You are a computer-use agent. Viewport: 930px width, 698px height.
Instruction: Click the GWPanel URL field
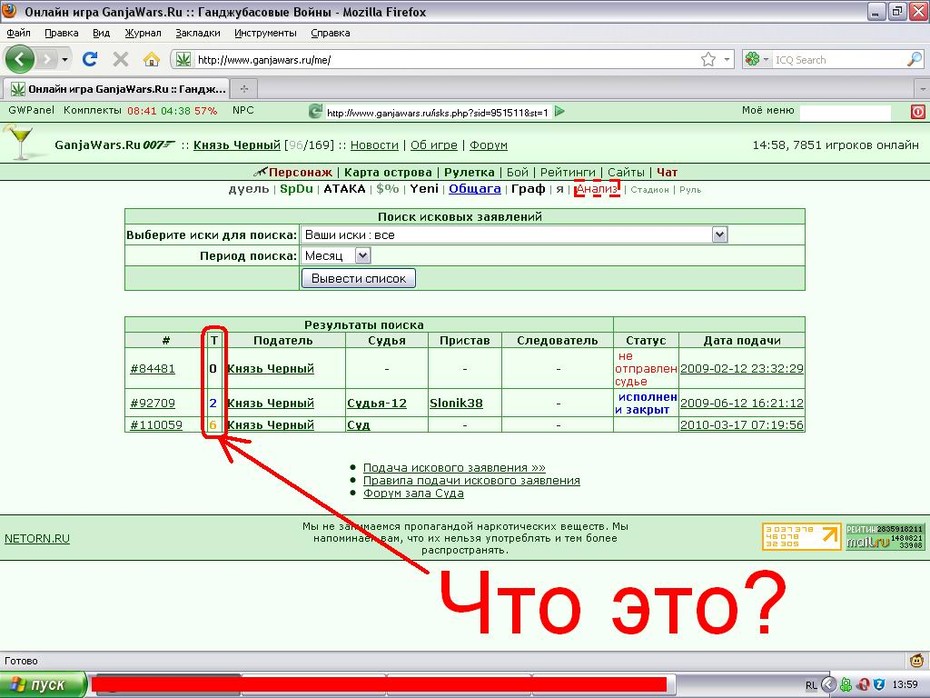point(438,112)
